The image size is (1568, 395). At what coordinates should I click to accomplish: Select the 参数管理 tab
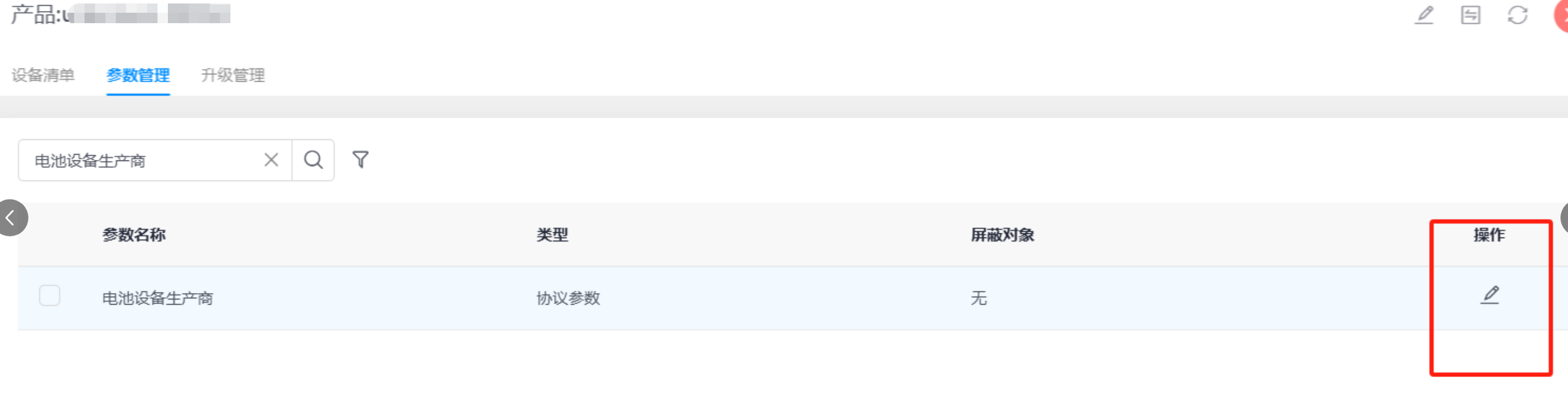tap(138, 75)
